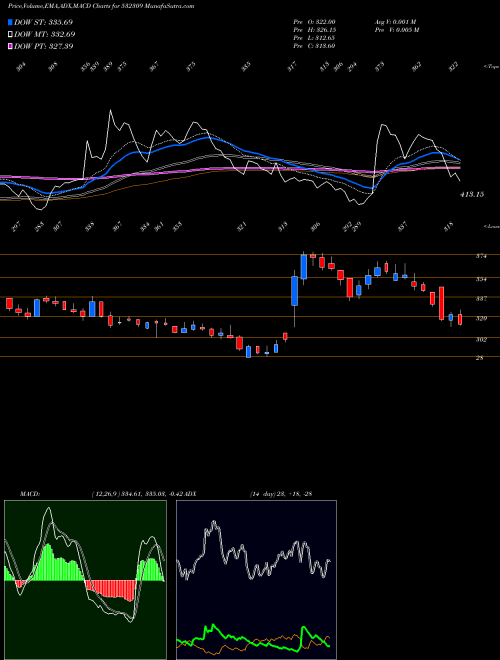Select the "DOW PT: 327.39" legend label
The height and width of the screenshot is (660, 500).
pos(44,46)
